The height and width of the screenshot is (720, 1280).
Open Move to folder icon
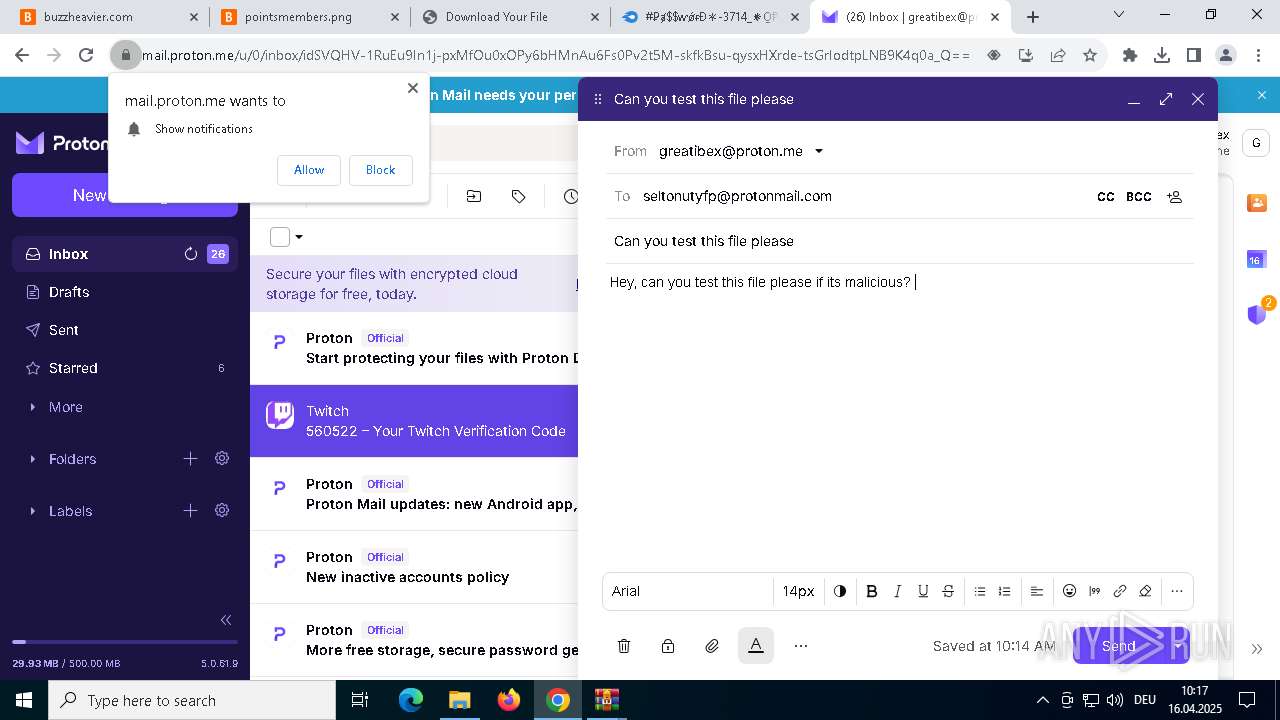(x=474, y=196)
